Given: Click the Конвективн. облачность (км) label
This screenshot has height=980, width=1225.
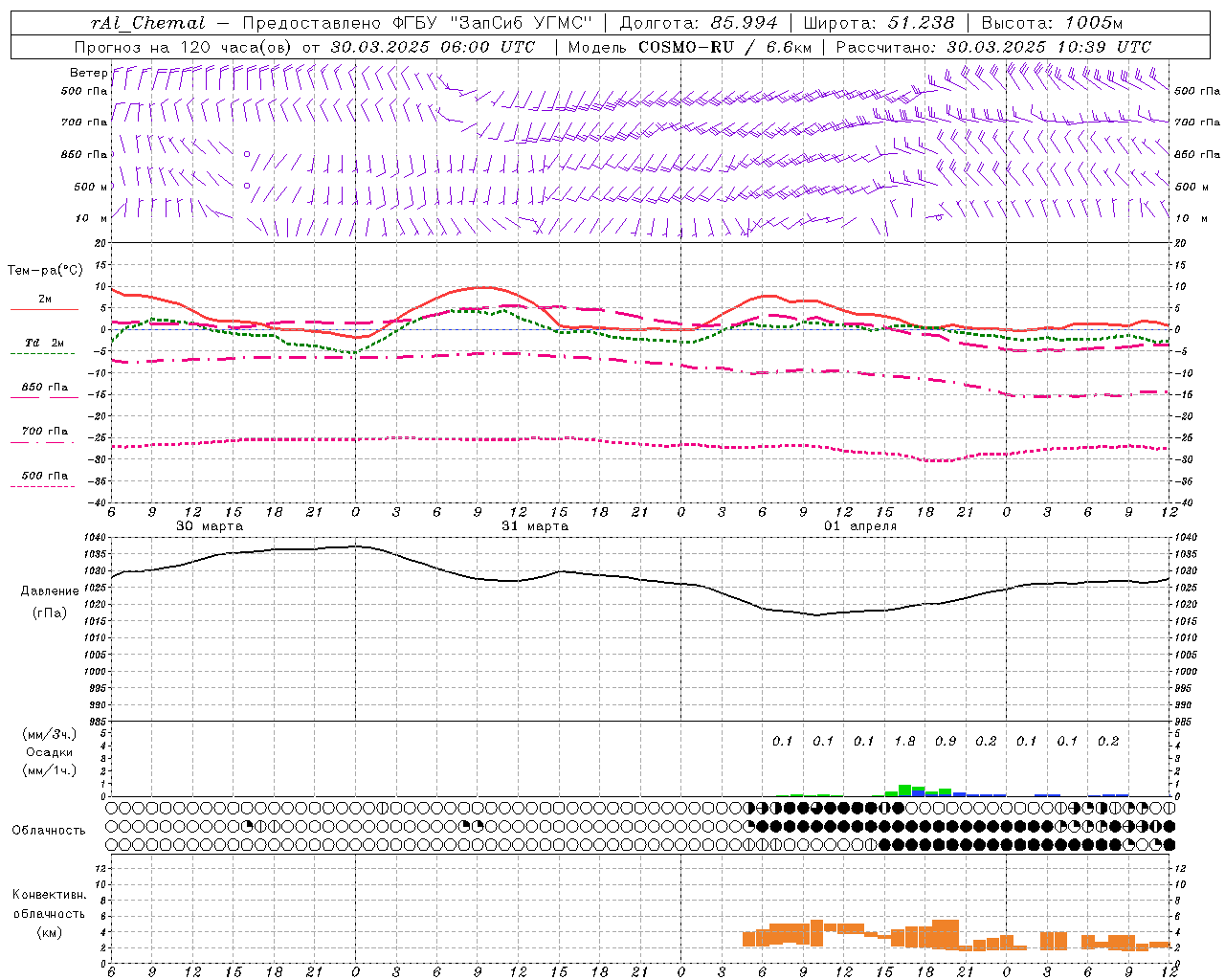Looking at the screenshot, I should tap(49, 913).
